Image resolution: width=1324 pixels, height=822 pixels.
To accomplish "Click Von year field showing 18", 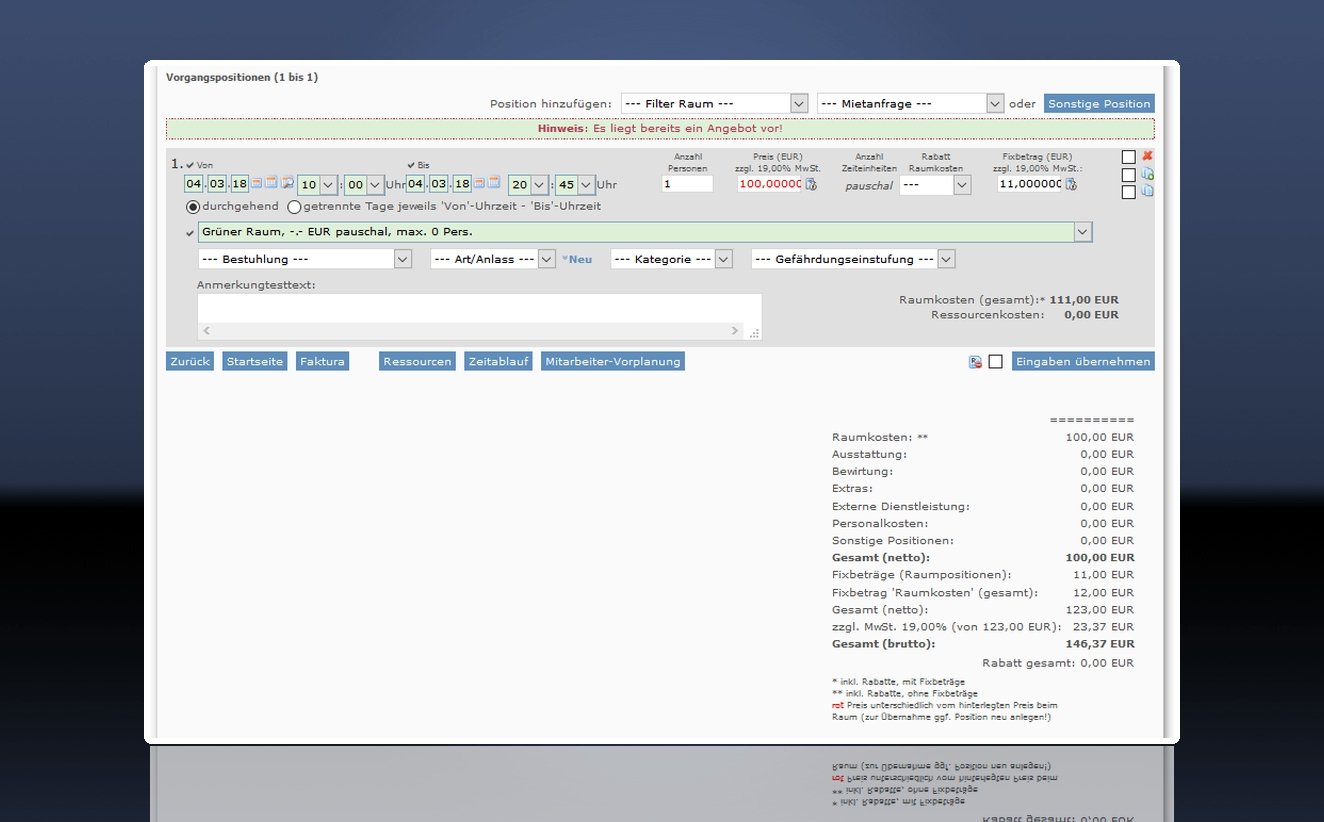I will point(239,184).
